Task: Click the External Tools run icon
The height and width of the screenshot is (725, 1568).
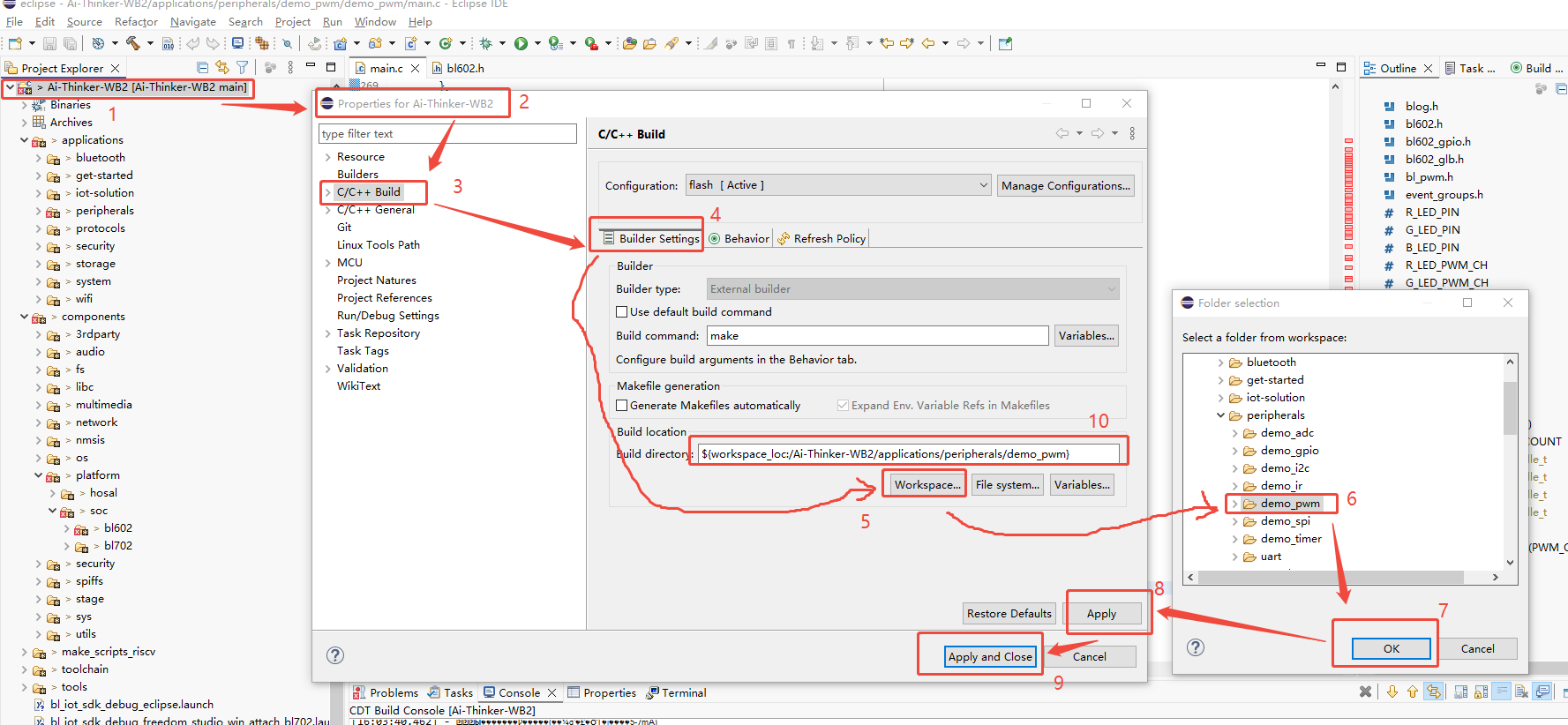Action: coord(592,43)
